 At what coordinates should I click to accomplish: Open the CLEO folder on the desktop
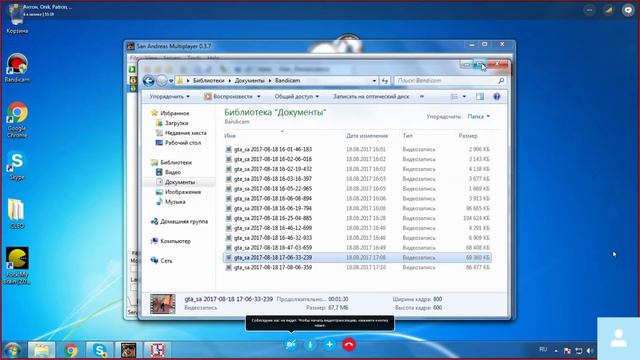(x=17, y=214)
